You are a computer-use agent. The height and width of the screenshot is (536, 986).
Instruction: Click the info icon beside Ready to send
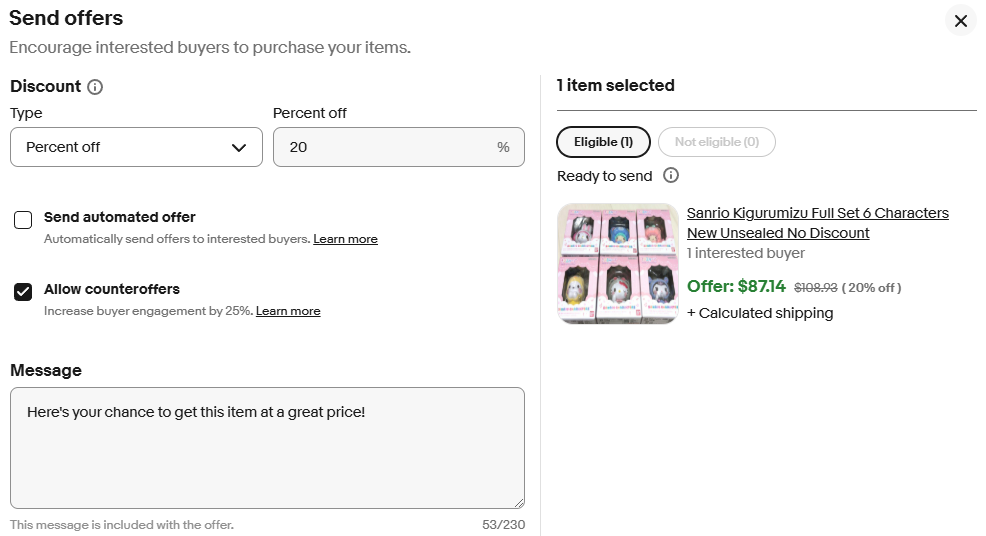click(x=671, y=176)
